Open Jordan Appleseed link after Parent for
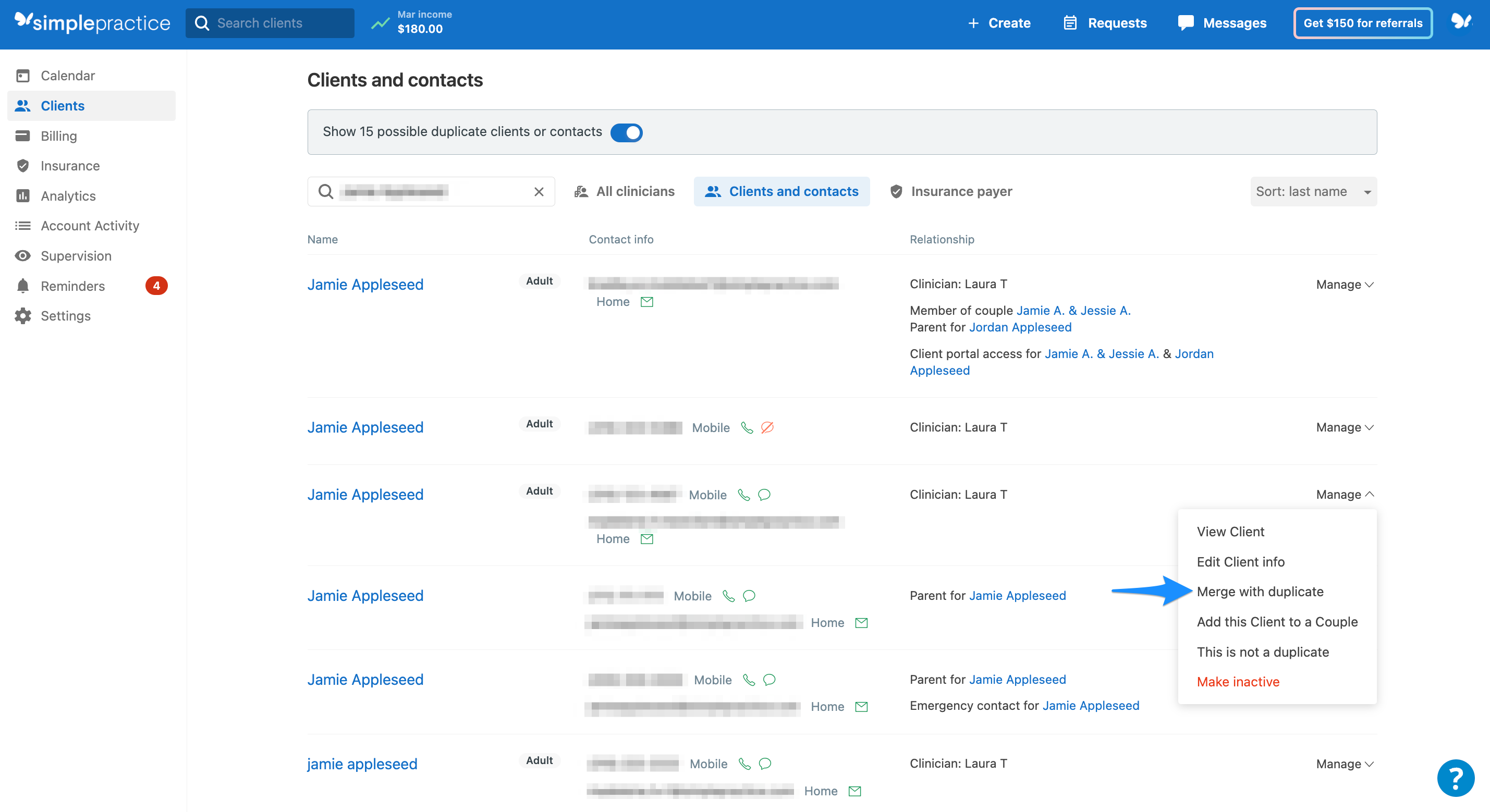 (1020, 327)
